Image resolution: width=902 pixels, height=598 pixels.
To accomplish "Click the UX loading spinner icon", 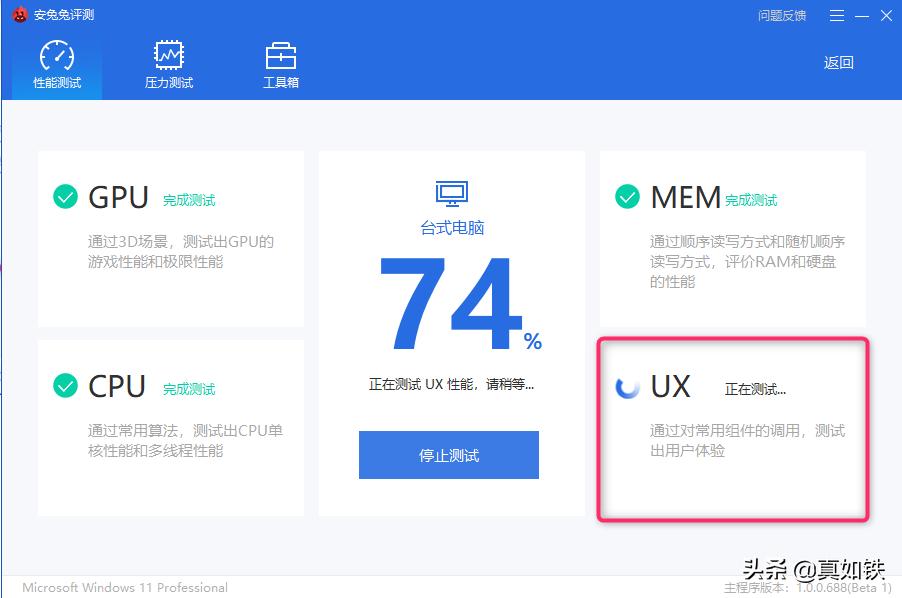I will (627, 388).
